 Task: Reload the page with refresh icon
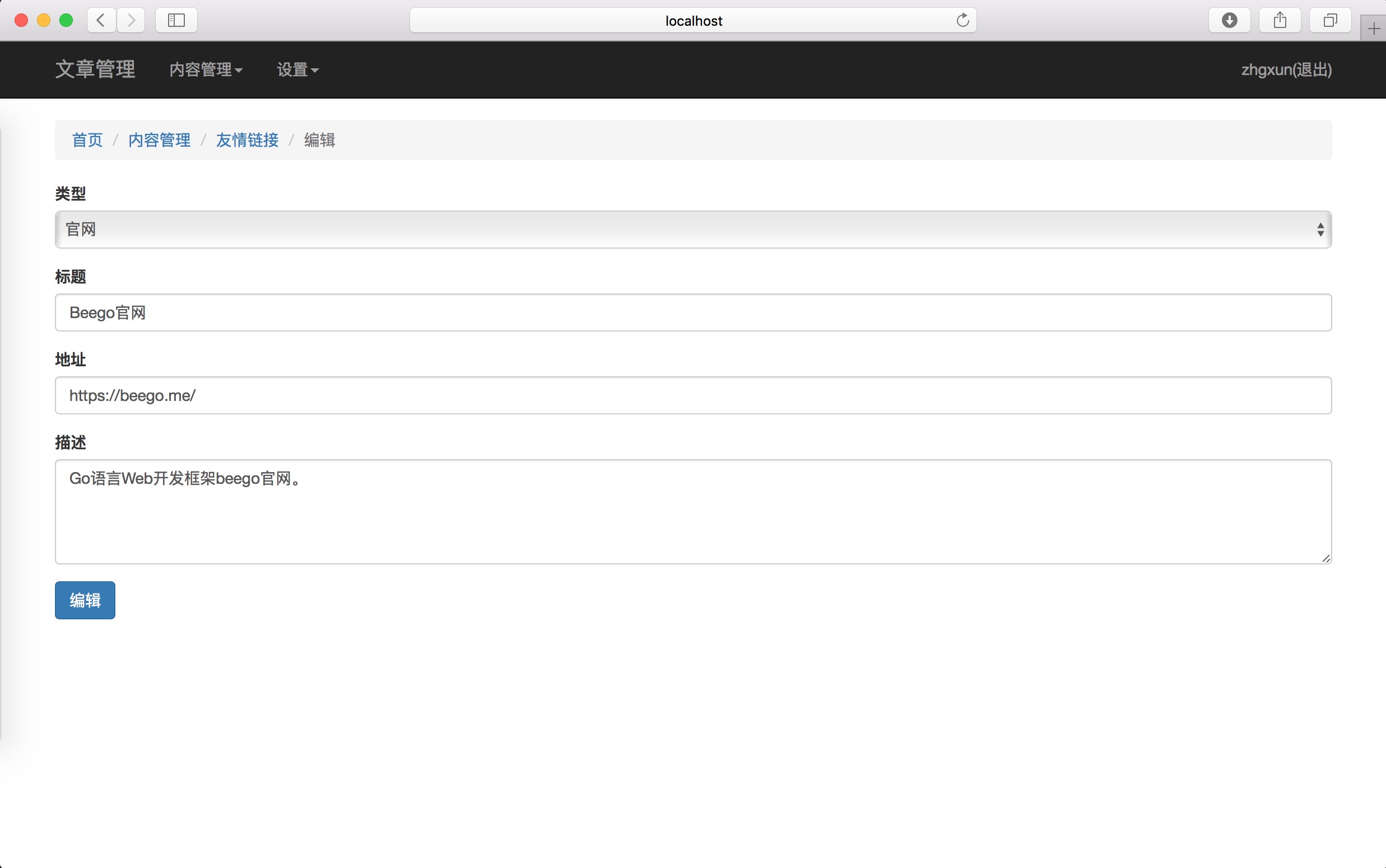962,21
